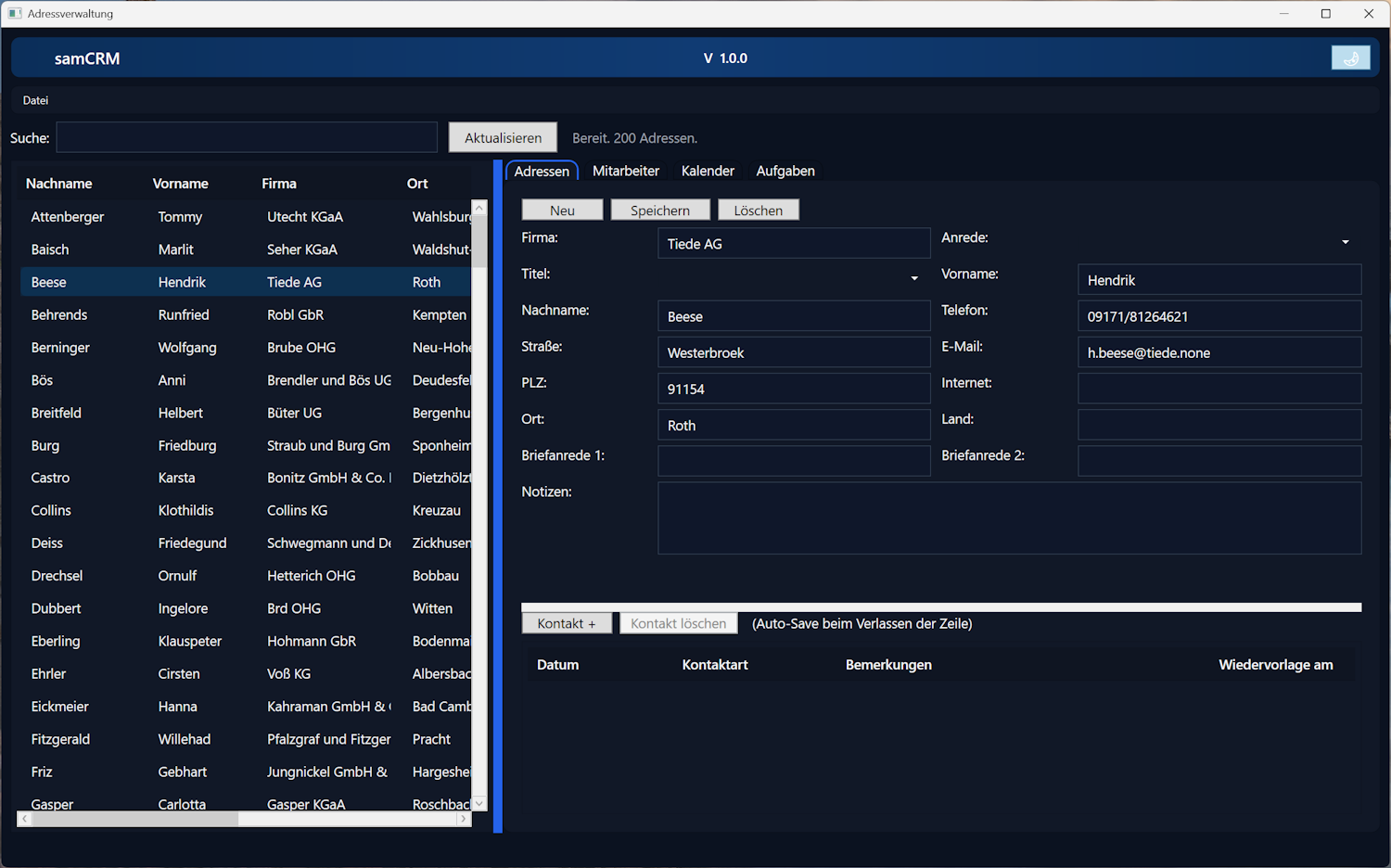The width and height of the screenshot is (1391, 868).
Task: Switch to the Mitarbeiter tab
Action: [625, 171]
